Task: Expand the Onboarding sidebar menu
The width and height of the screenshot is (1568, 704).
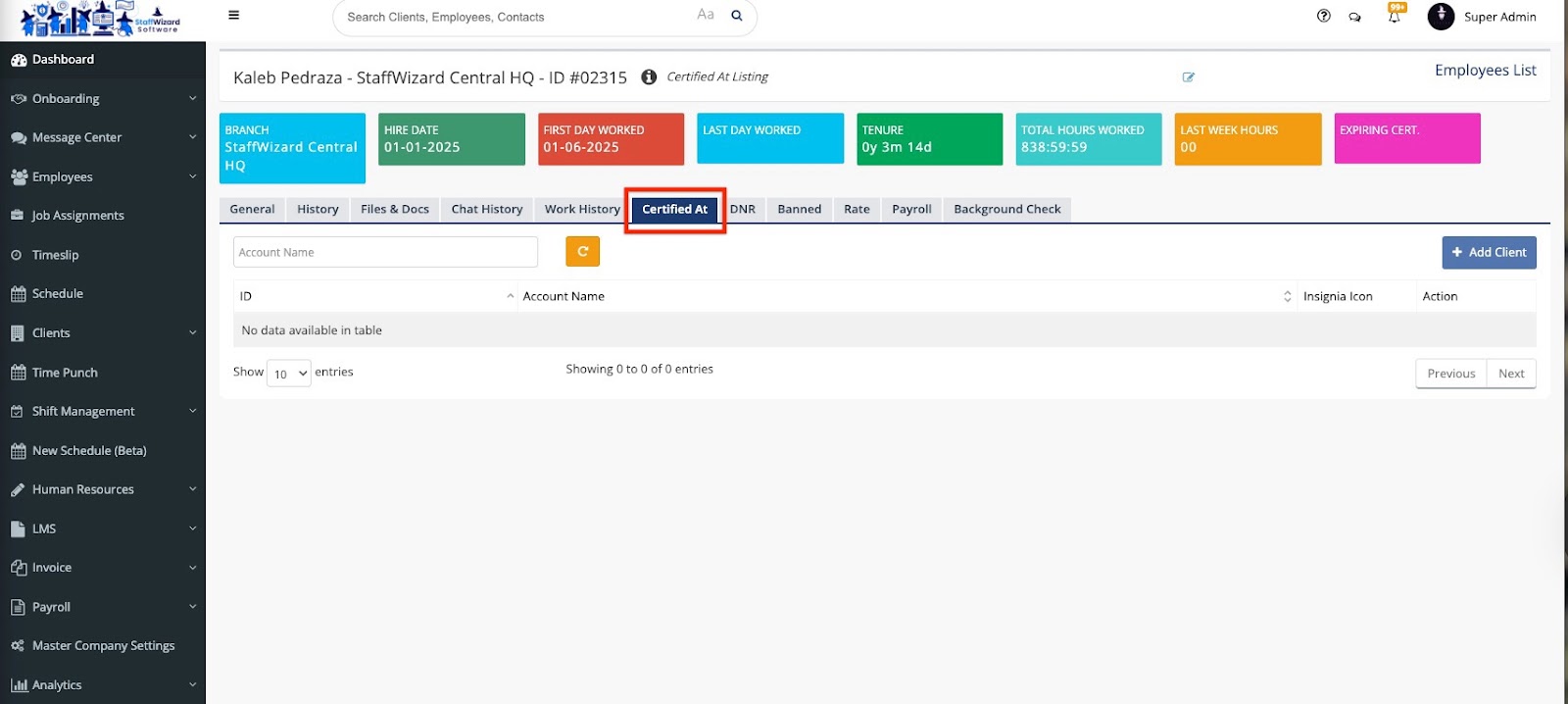Action: (x=102, y=99)
